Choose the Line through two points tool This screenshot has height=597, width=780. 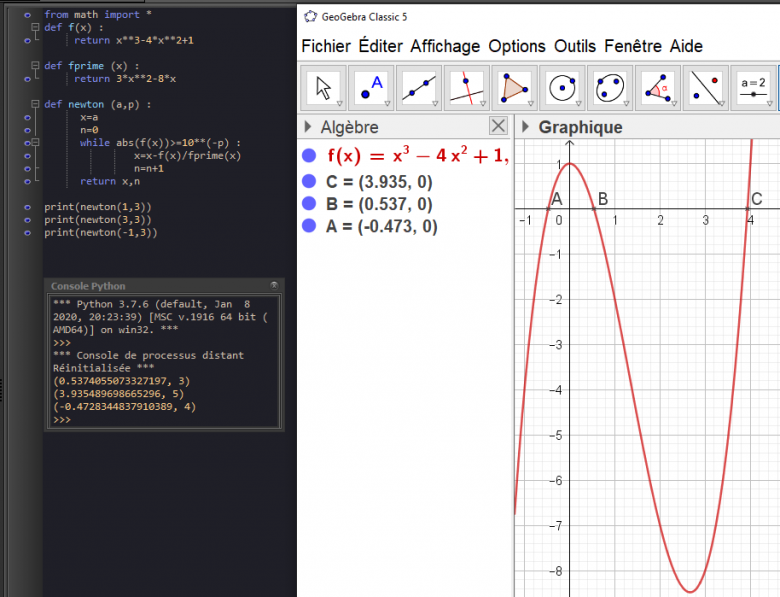pyautogui.click(x=420, y=88)
